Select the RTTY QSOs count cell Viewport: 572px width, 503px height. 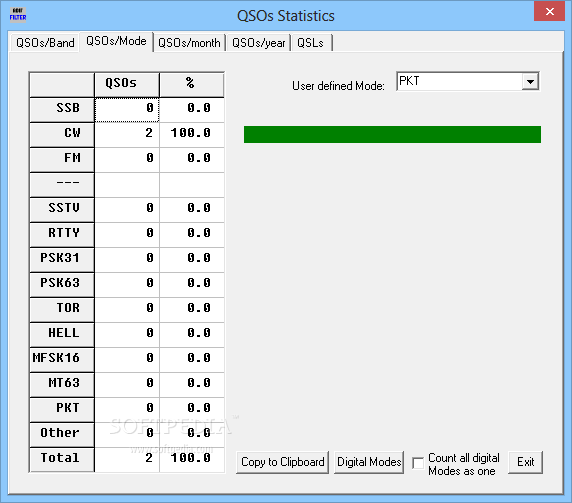point(127,235)
